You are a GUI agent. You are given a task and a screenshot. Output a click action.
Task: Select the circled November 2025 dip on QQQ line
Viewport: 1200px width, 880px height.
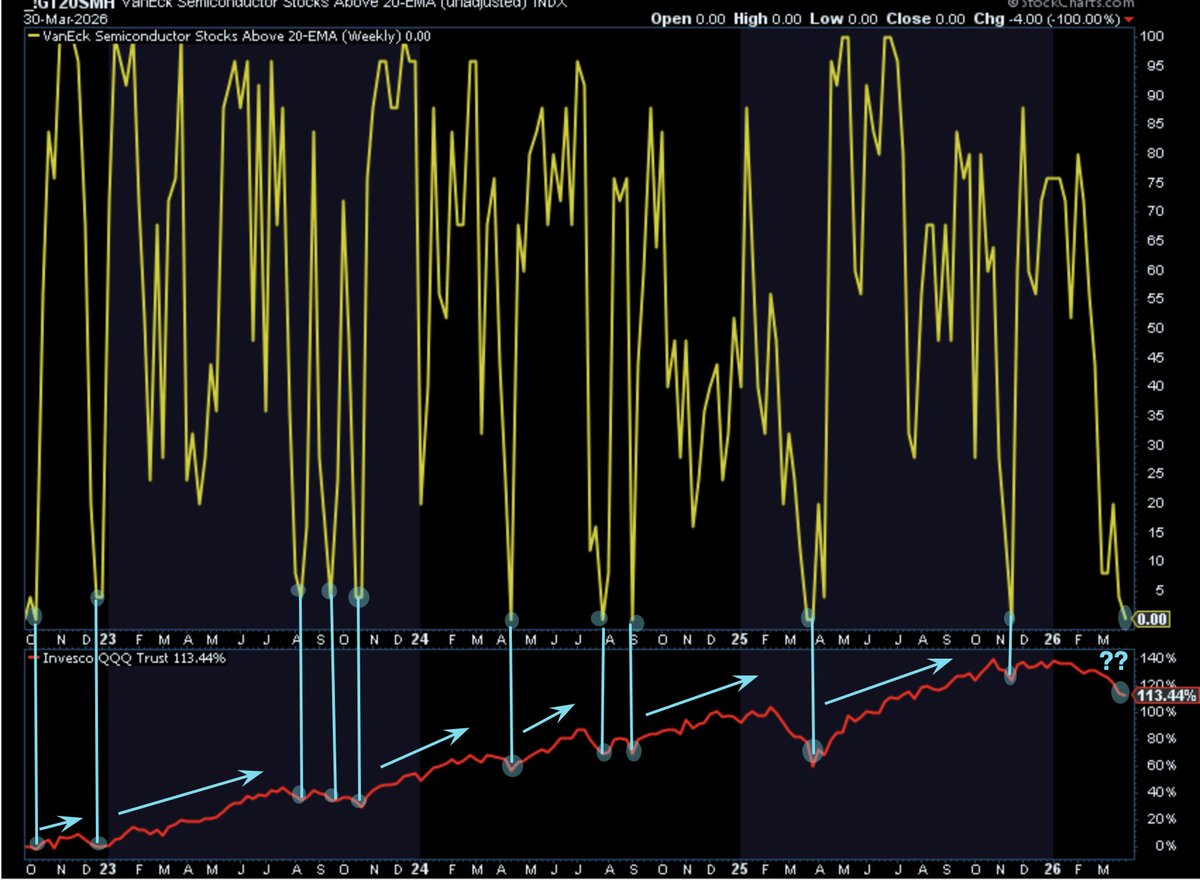coord(1010,677)
